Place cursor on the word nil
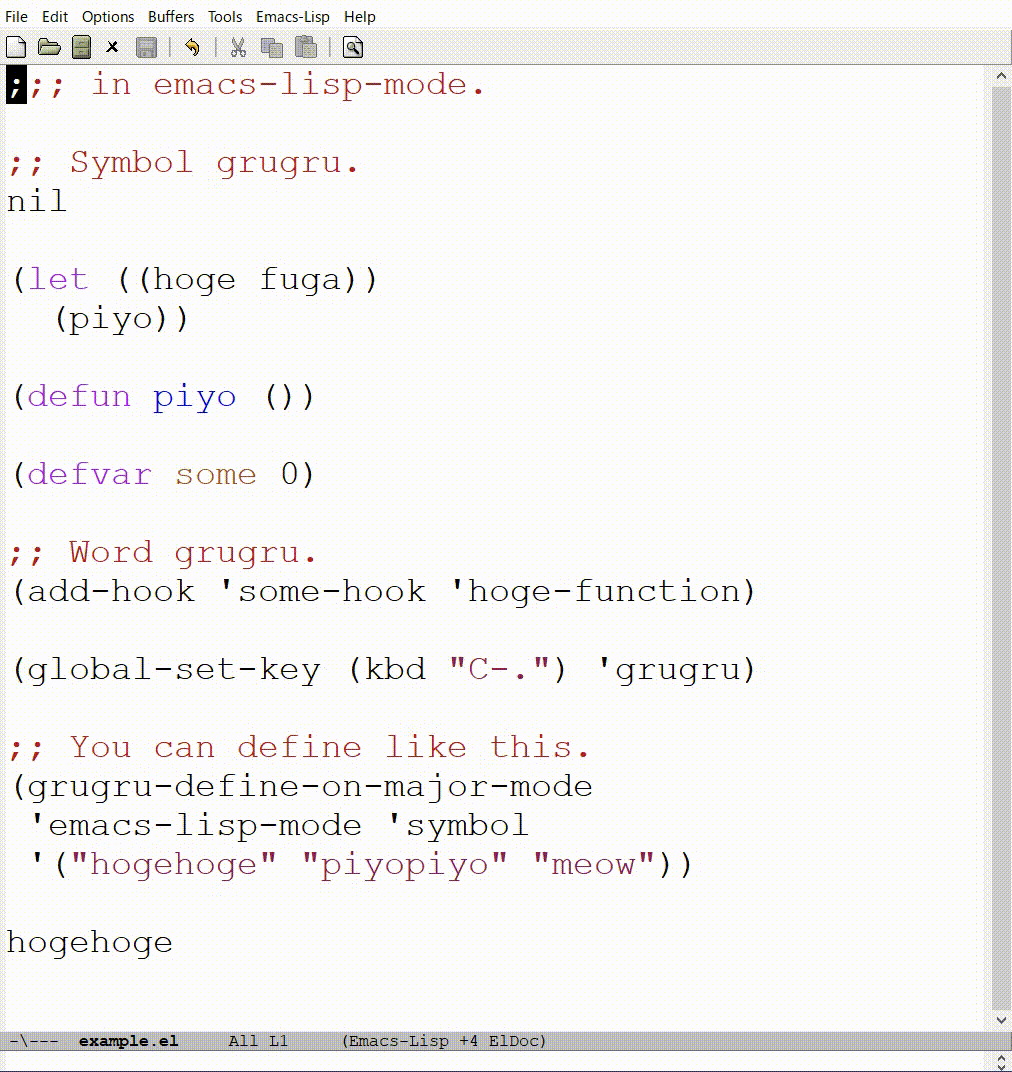 pyautogui.click(x=36, y=202)
